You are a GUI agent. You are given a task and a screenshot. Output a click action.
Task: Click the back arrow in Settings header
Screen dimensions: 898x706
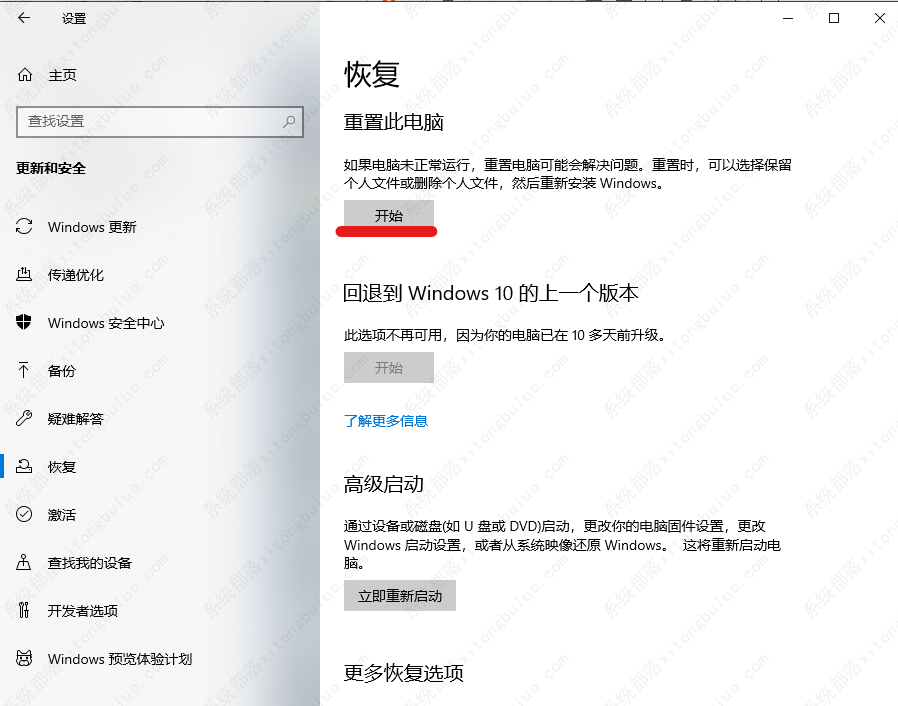(24, 18)
